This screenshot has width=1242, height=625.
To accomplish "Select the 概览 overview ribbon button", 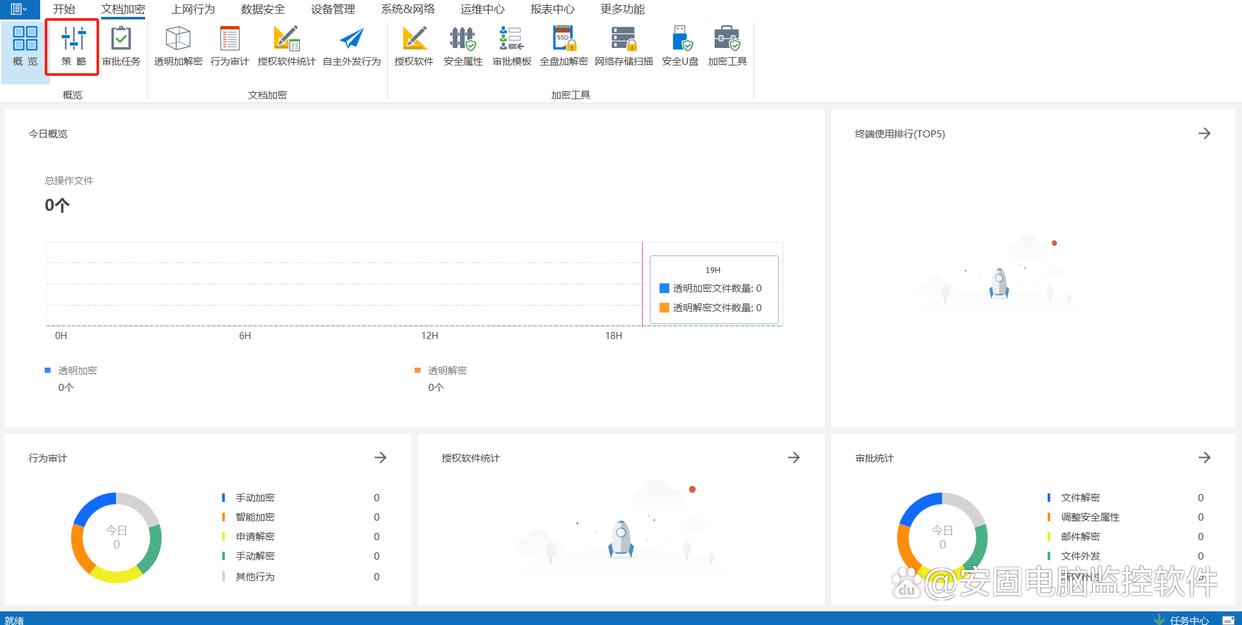I will [25, 46].
